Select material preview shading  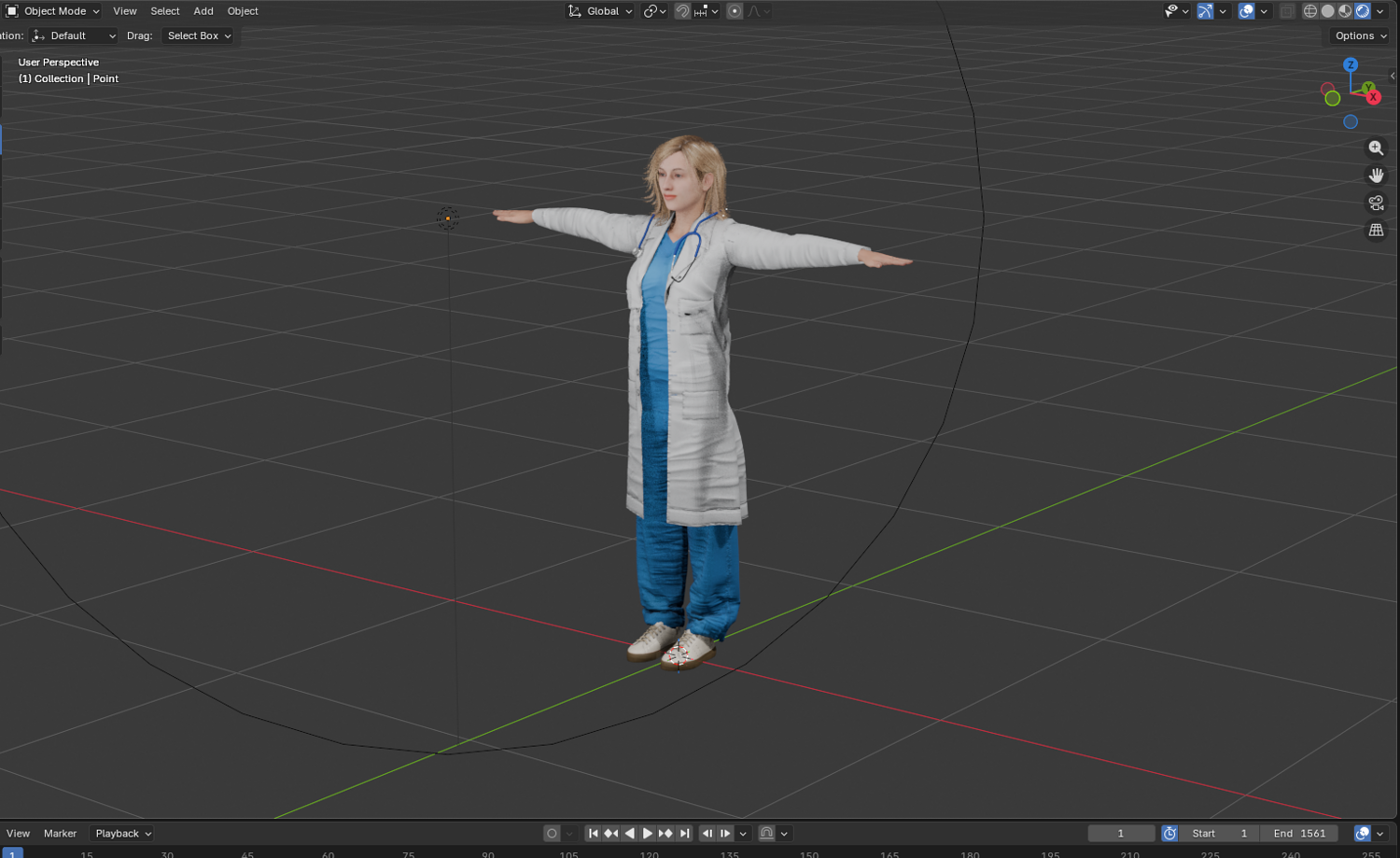1345,11
